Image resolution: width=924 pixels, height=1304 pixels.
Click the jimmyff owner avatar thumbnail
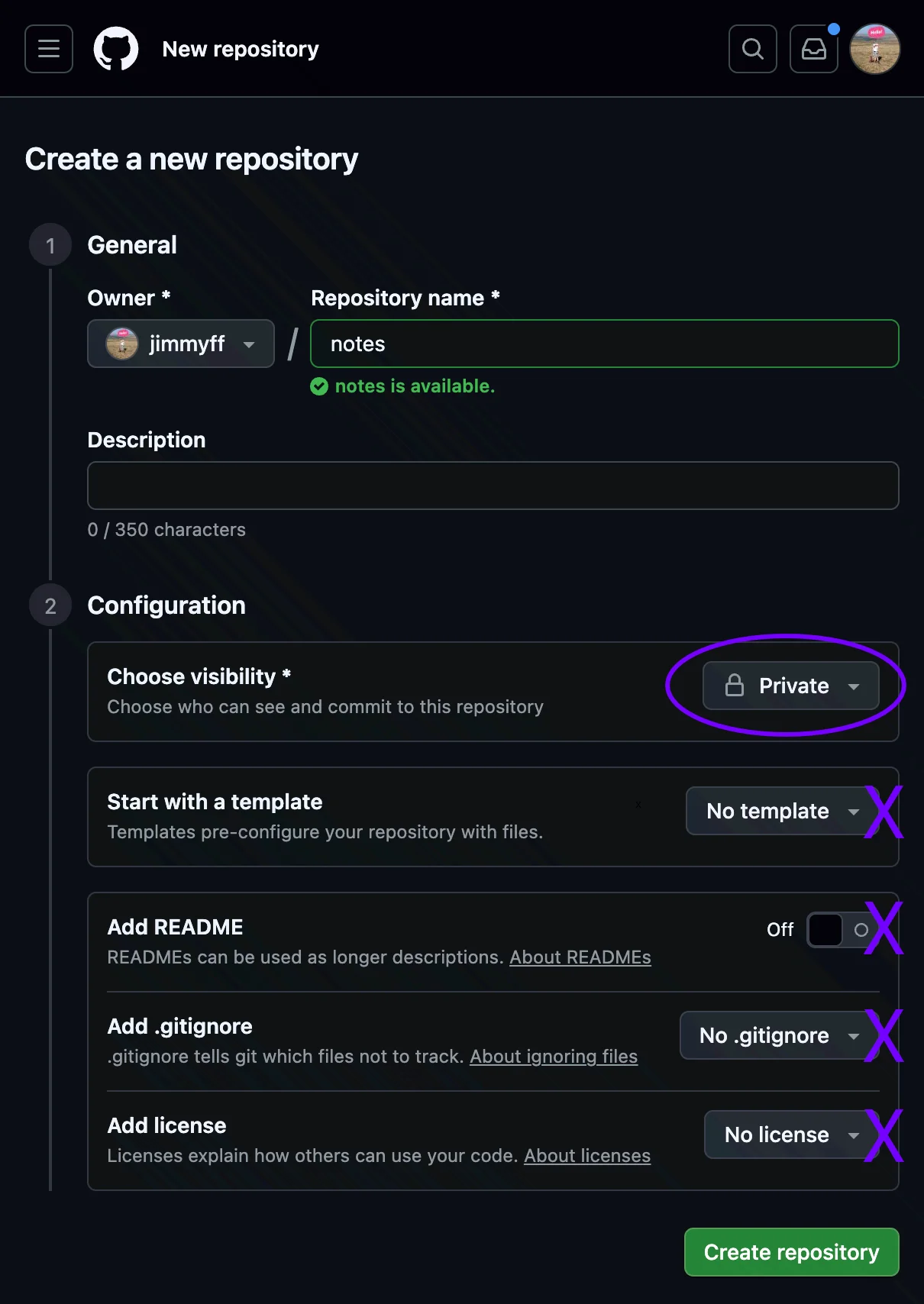122,344
